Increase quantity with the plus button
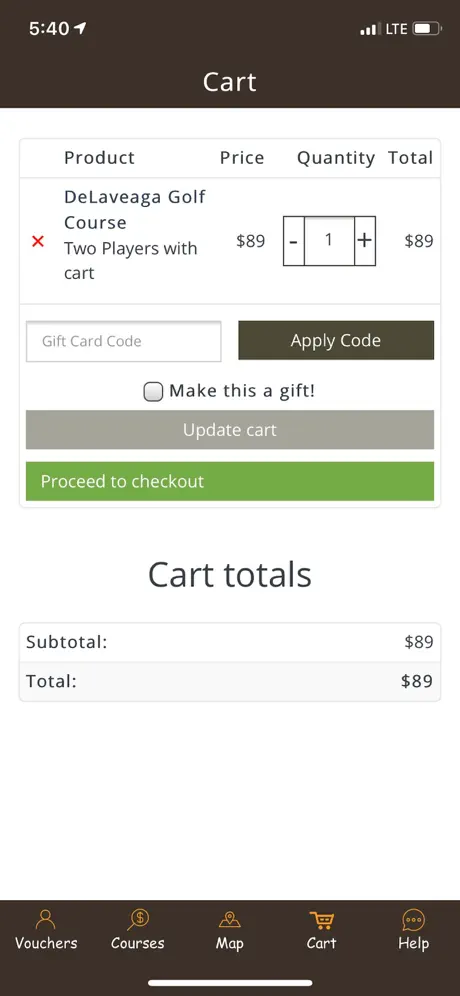Viewport: 460px width, 996px height. tap(365, 241)
